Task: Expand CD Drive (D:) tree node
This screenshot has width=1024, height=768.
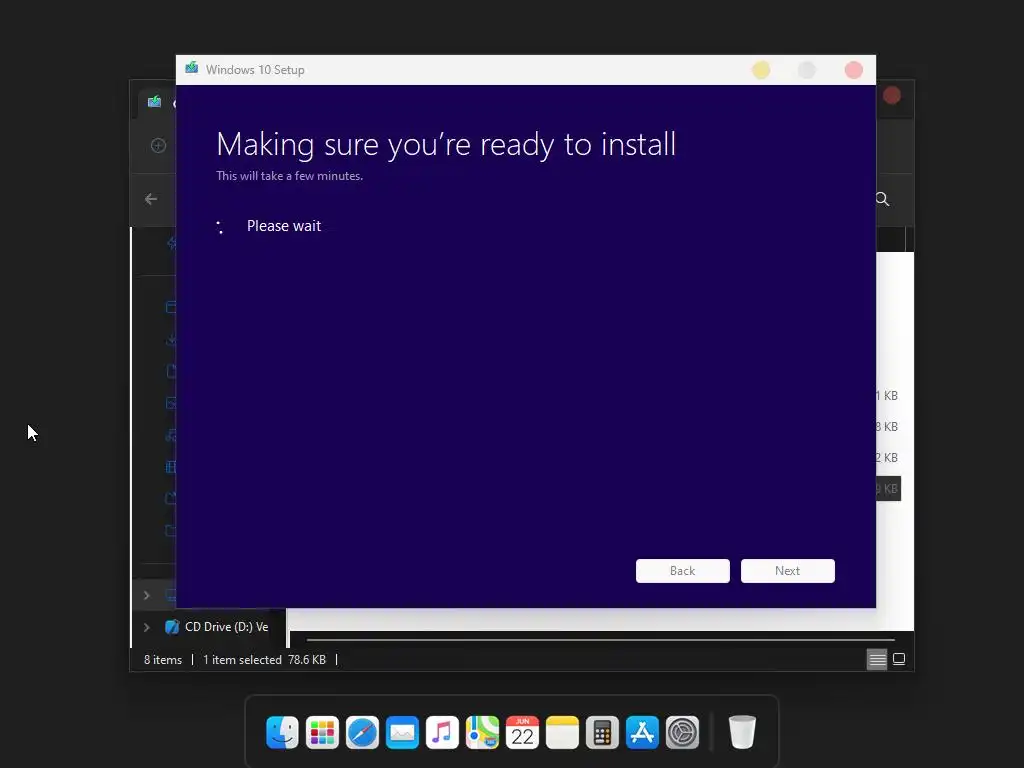Action: coord(147,627)
